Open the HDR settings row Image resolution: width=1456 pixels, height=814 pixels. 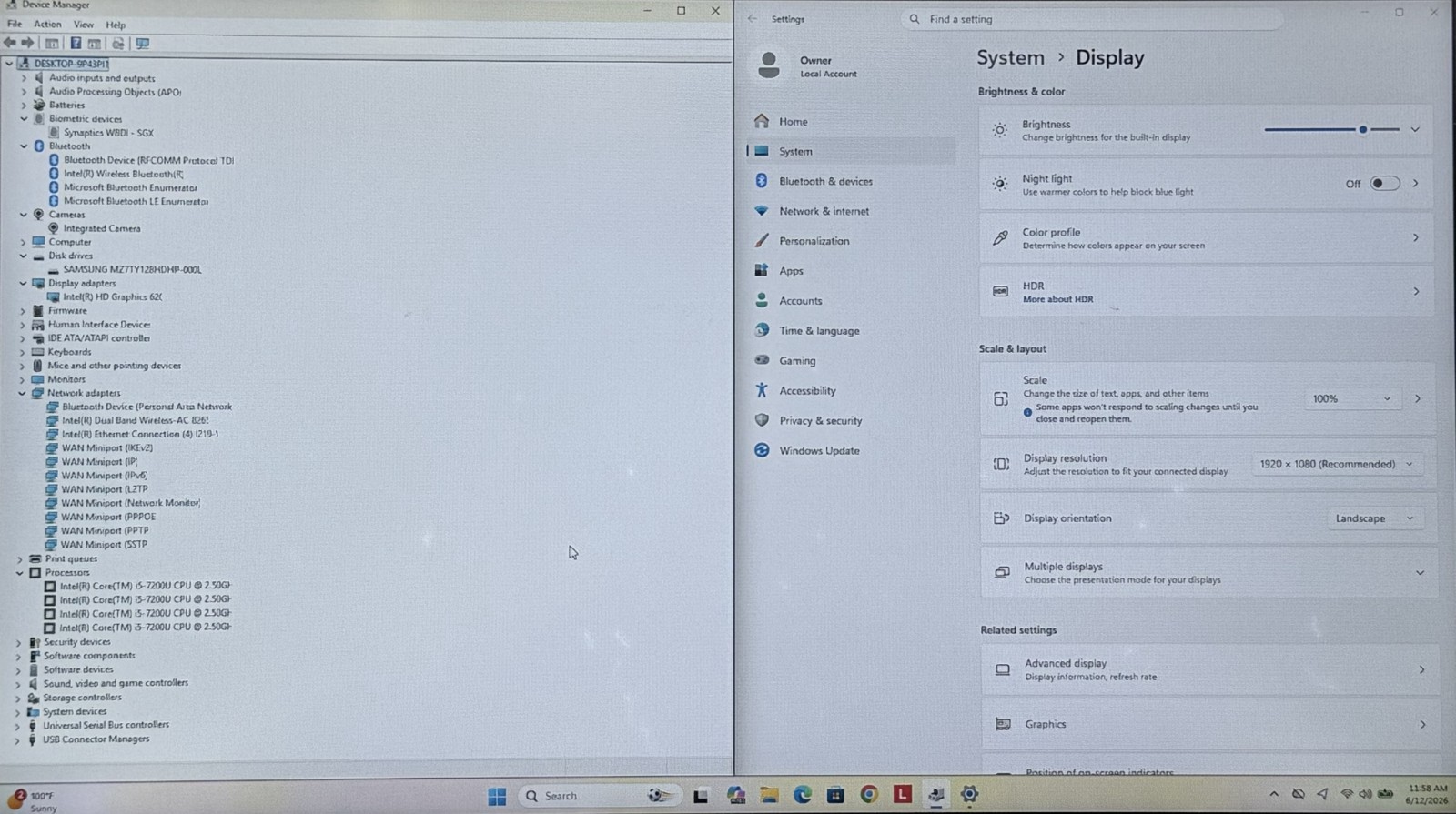[x=1207, y=292]
